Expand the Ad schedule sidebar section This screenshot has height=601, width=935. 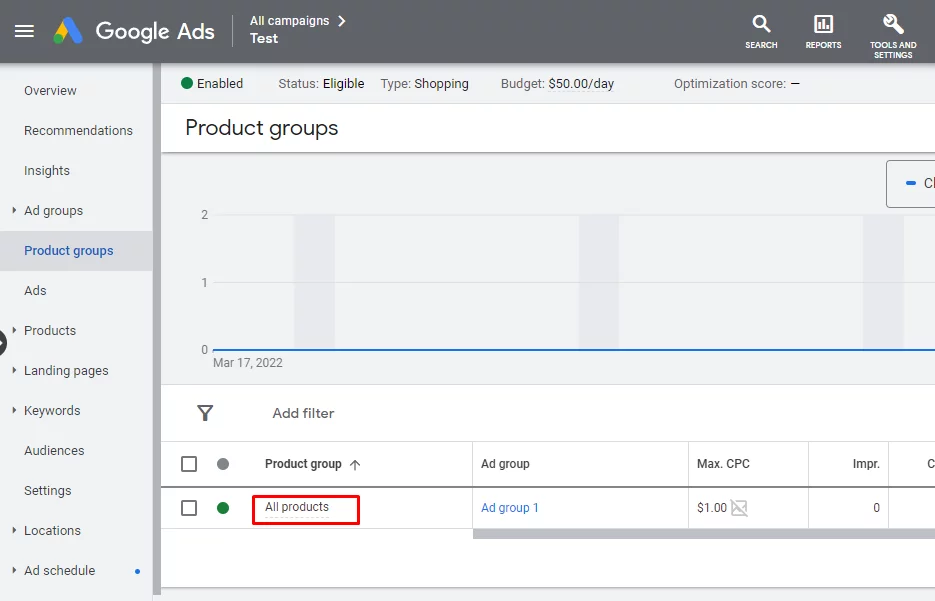[x=14, y=569]
